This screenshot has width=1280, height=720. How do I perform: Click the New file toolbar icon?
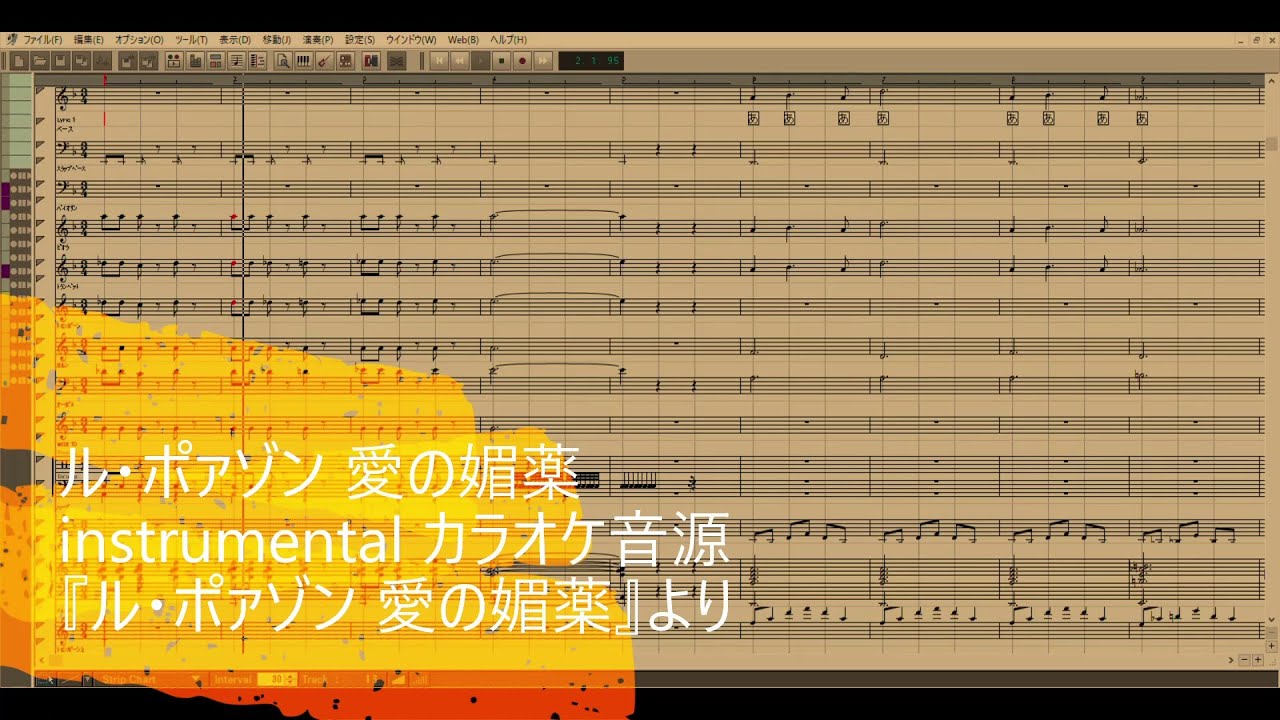pyautogui.click(x=19, y=61)
